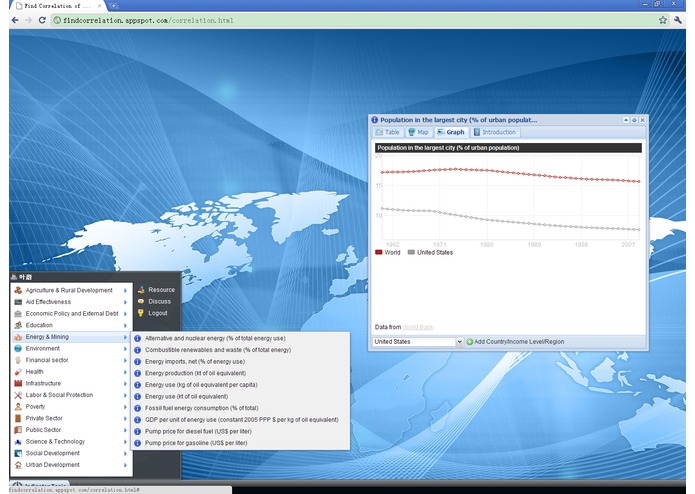Viewport: 695px width, 494px height.
Task: Click the Infrastructure category icon
Action: pyautogui.click(x=18, y=383)
